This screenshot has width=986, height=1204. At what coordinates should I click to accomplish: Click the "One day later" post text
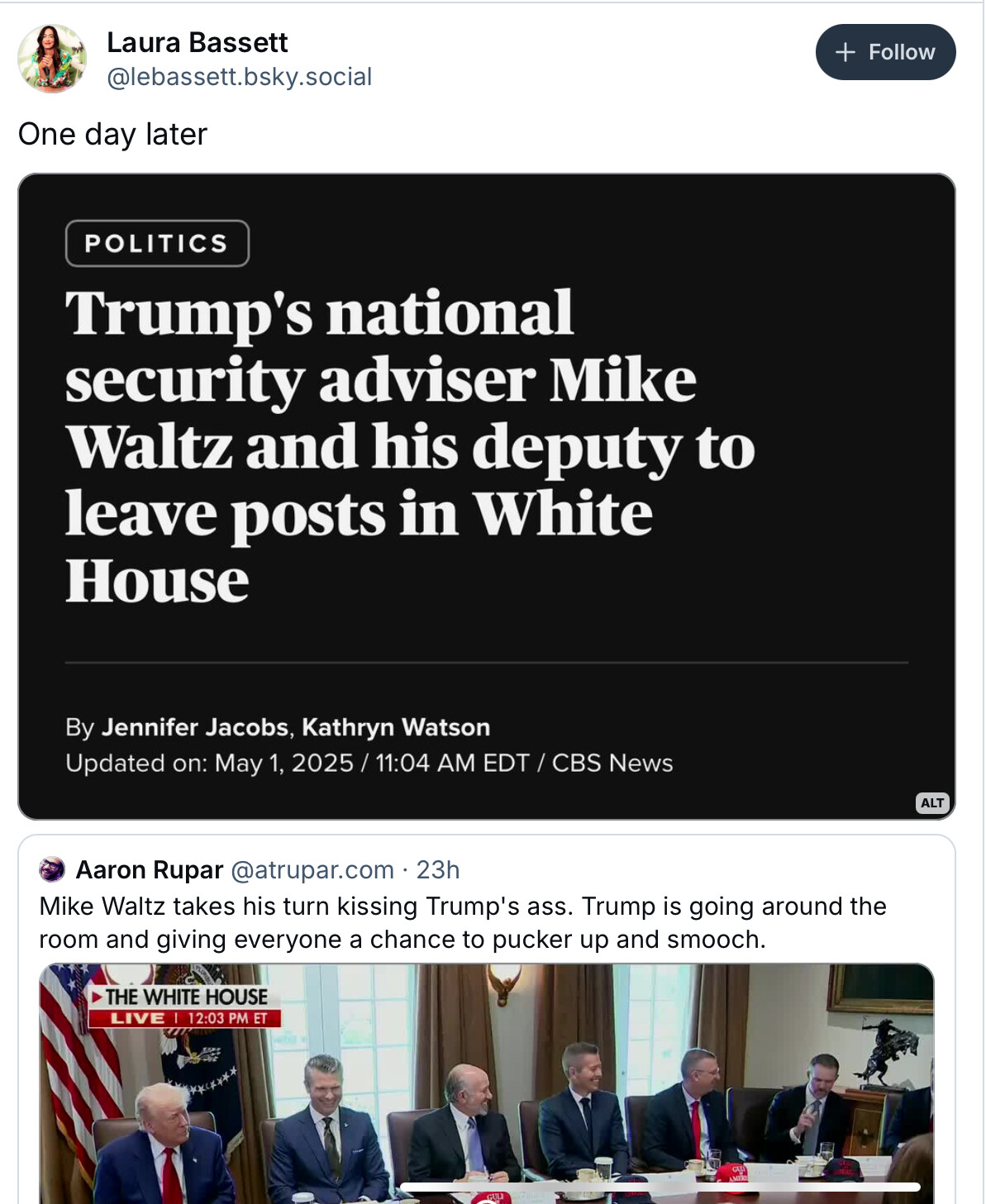tap(112, 134)
